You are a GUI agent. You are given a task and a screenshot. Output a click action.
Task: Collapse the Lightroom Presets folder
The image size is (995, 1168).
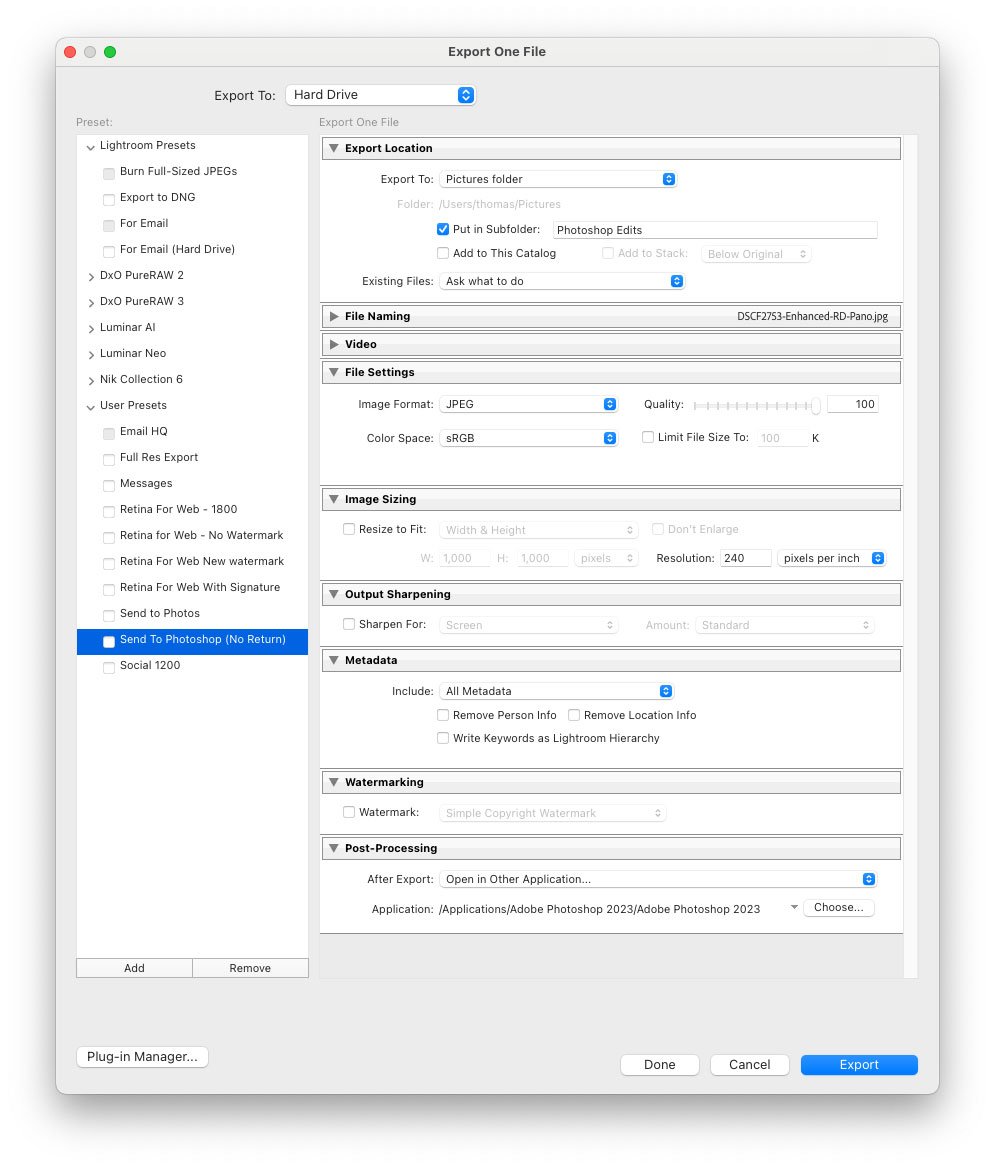click(x=91, y=147)
